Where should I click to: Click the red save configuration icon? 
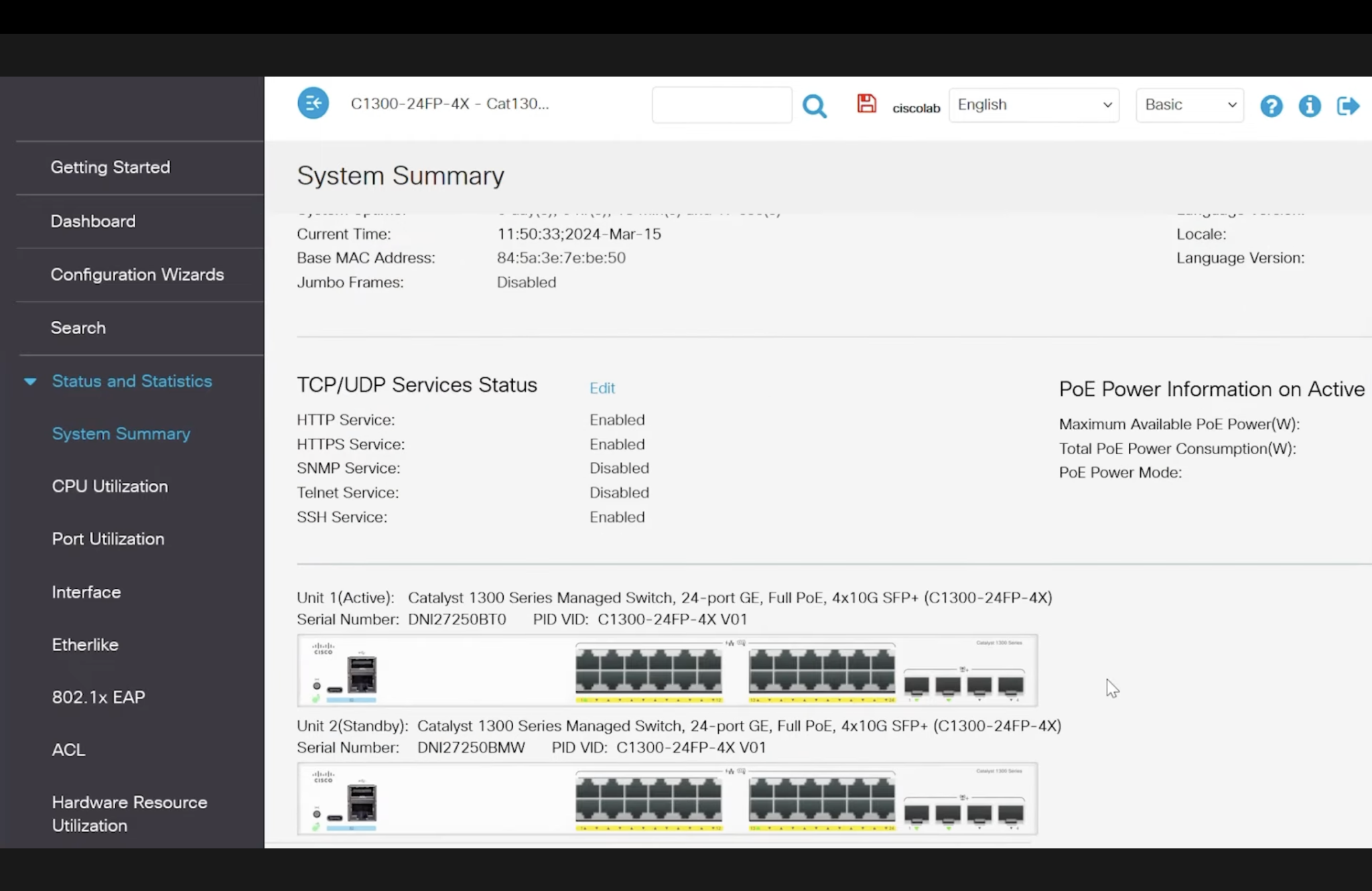(x=866, y=103)
